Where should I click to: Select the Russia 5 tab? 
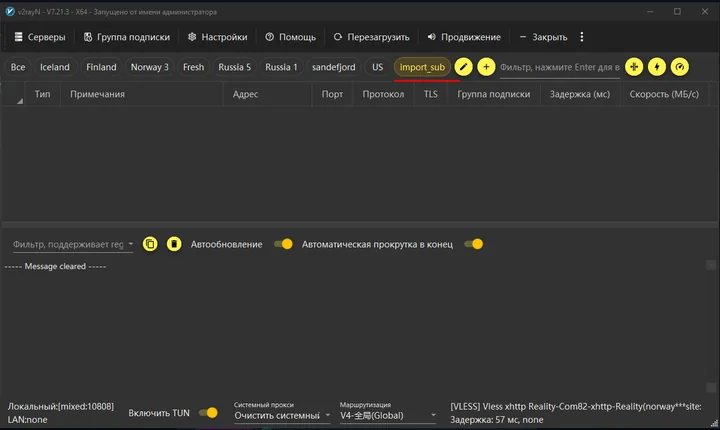coord(234,67)
